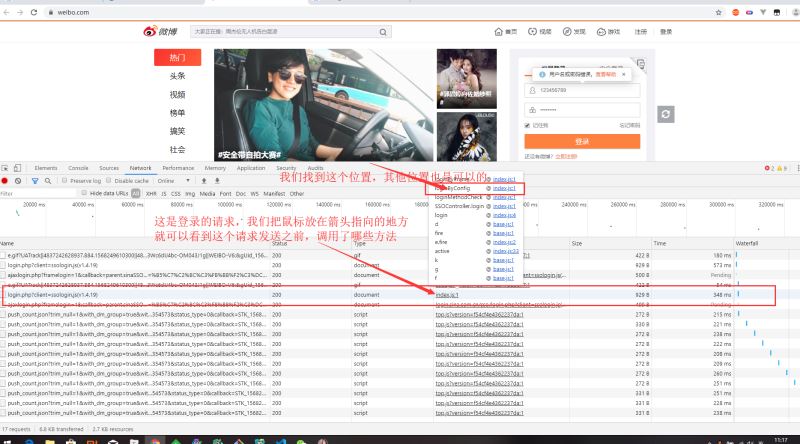Click the red hot topics category button
The image size is (800, 444).
178,58
